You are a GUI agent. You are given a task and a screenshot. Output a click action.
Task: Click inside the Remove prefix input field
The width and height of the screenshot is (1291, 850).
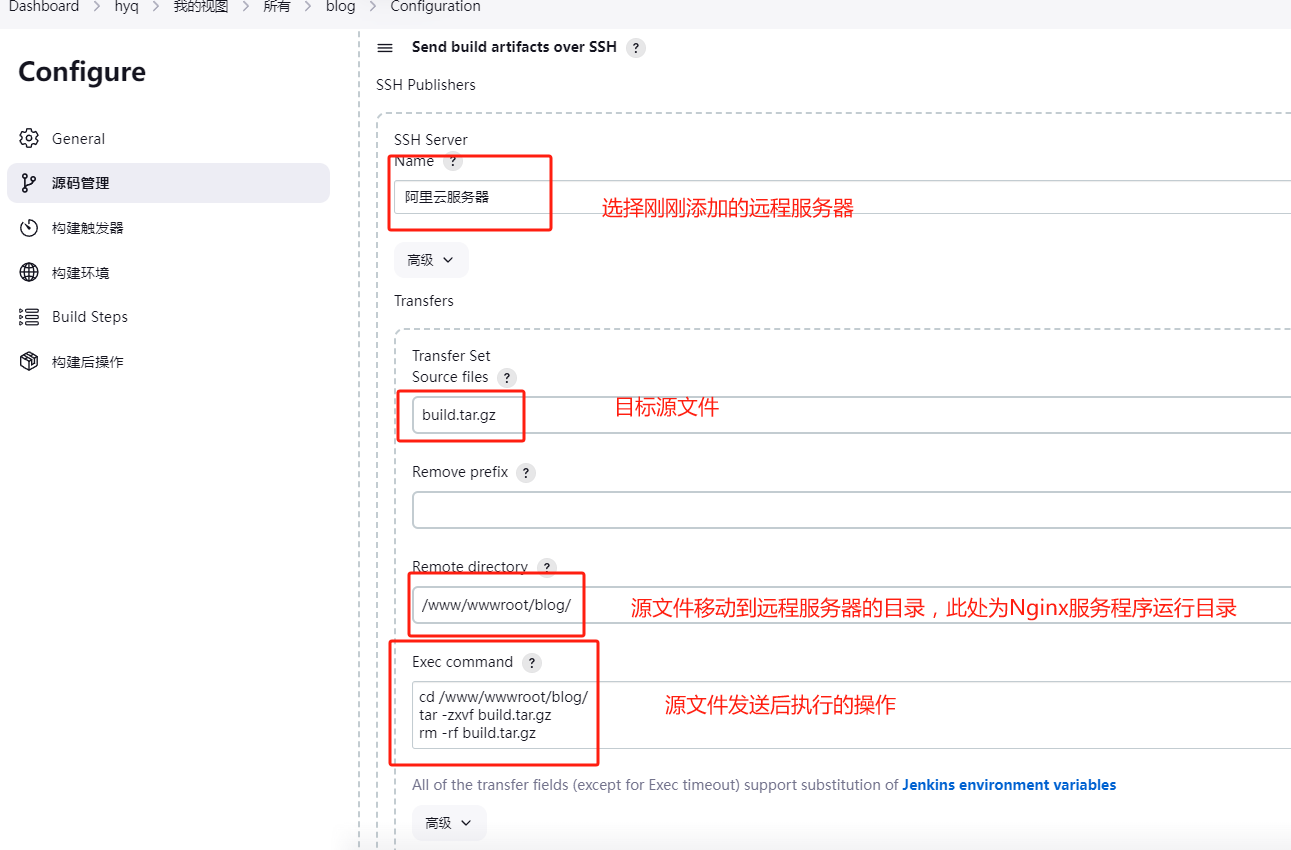[700, 509]
